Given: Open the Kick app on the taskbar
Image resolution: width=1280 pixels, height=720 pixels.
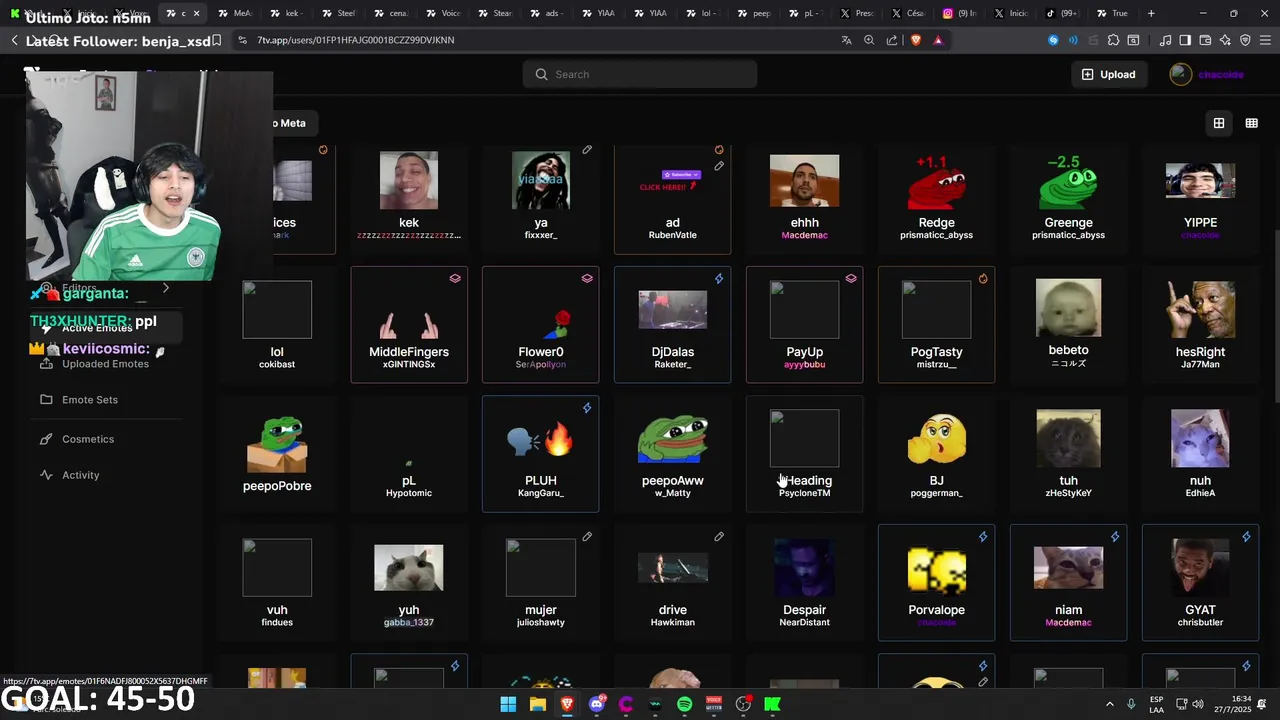Looking at the screenshot, I should (772, 704).
